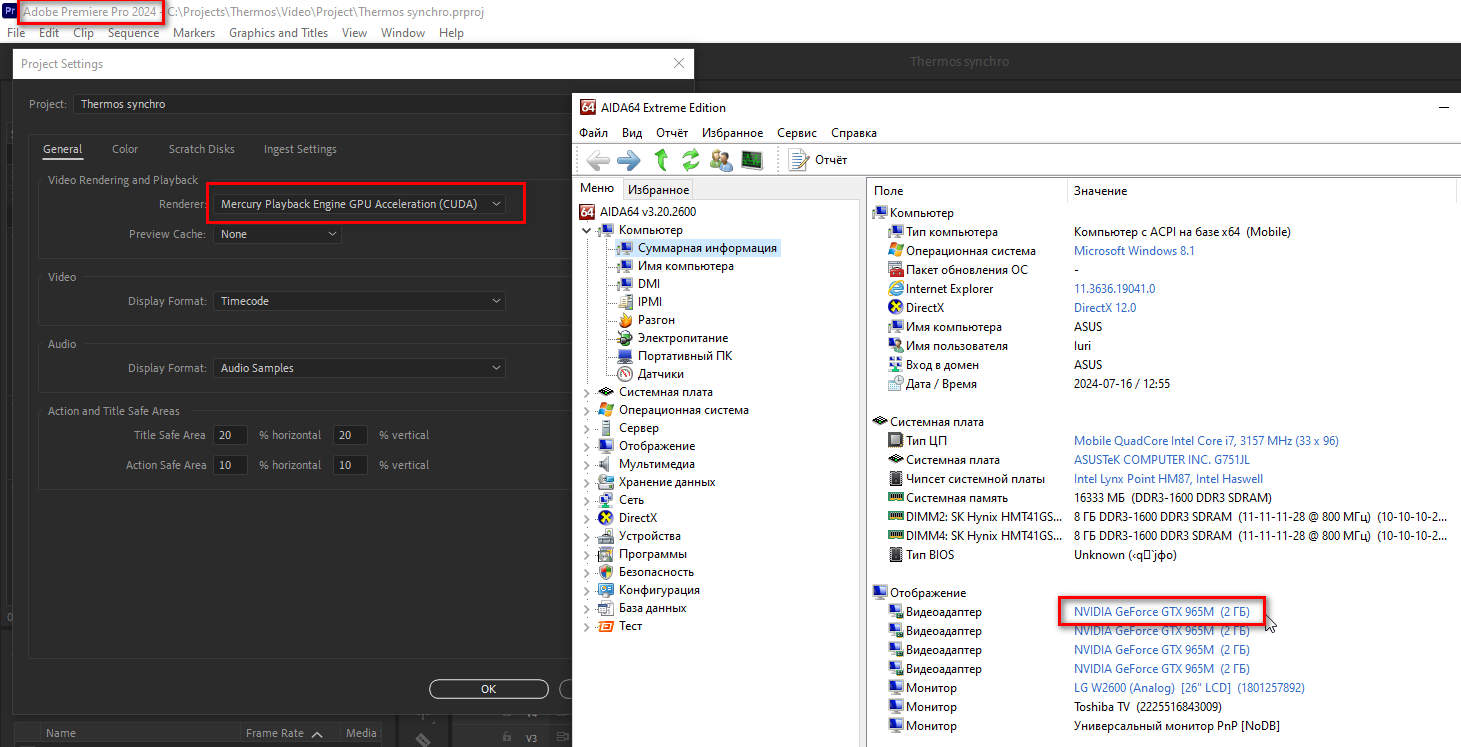Click the users icon in AIDA64 toolbar
Viewport: 1461px width, 747px height.
pos(720,159)
